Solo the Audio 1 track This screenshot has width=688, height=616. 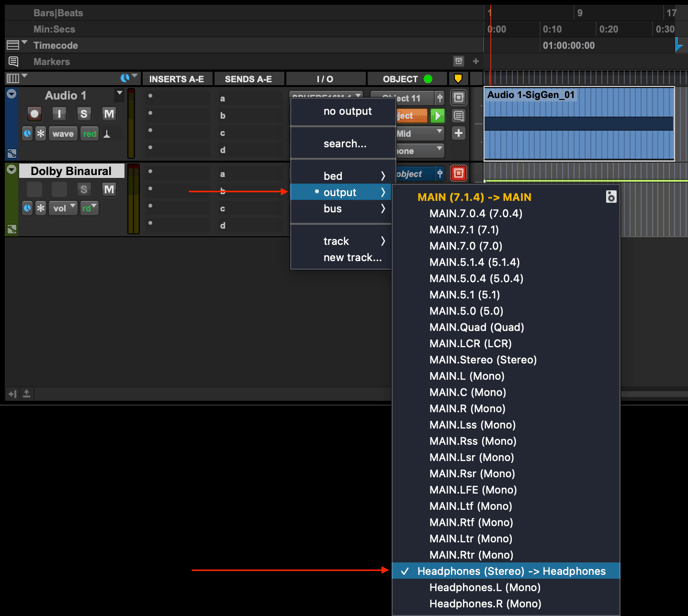tap(84, 114)
